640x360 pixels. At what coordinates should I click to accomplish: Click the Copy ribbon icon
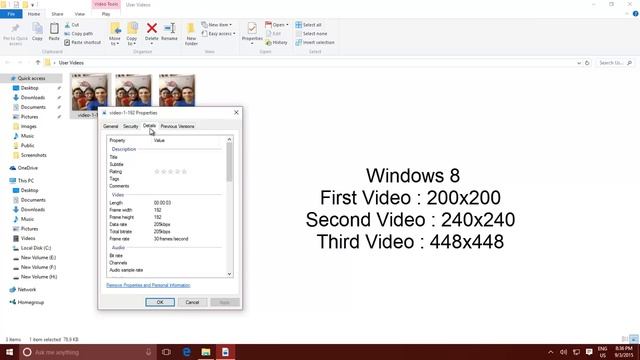[x=37, y=32]
